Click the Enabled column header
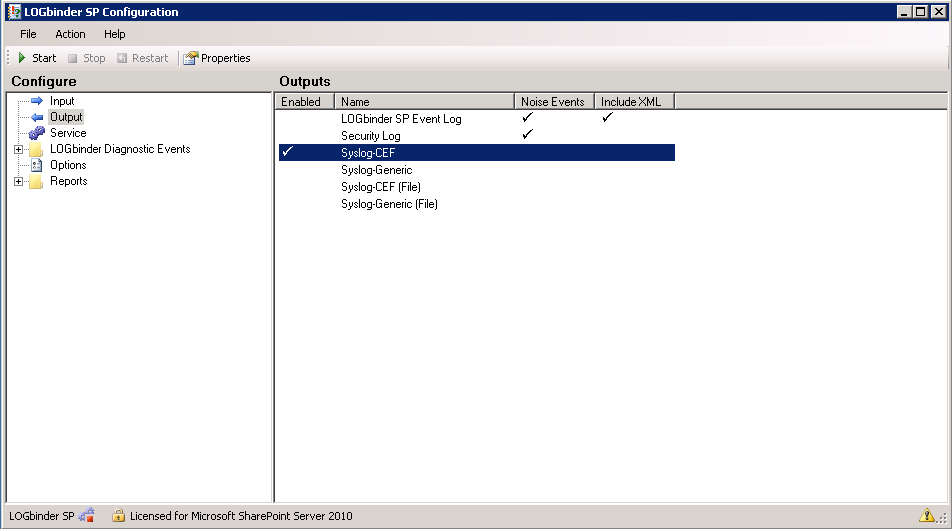Image resolution: width=952 pixels, height=529 pixels. [305, 101]
